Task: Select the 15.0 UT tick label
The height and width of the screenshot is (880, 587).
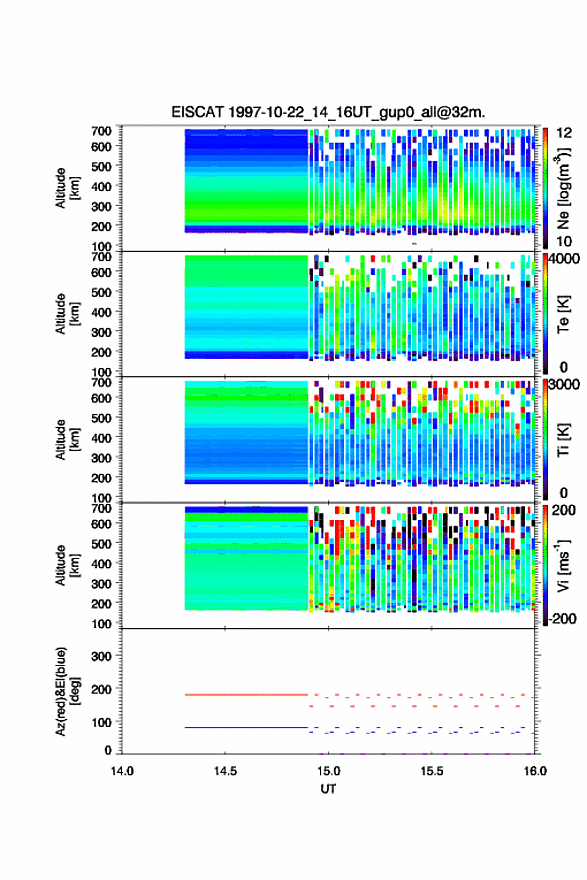Action: 328,771
